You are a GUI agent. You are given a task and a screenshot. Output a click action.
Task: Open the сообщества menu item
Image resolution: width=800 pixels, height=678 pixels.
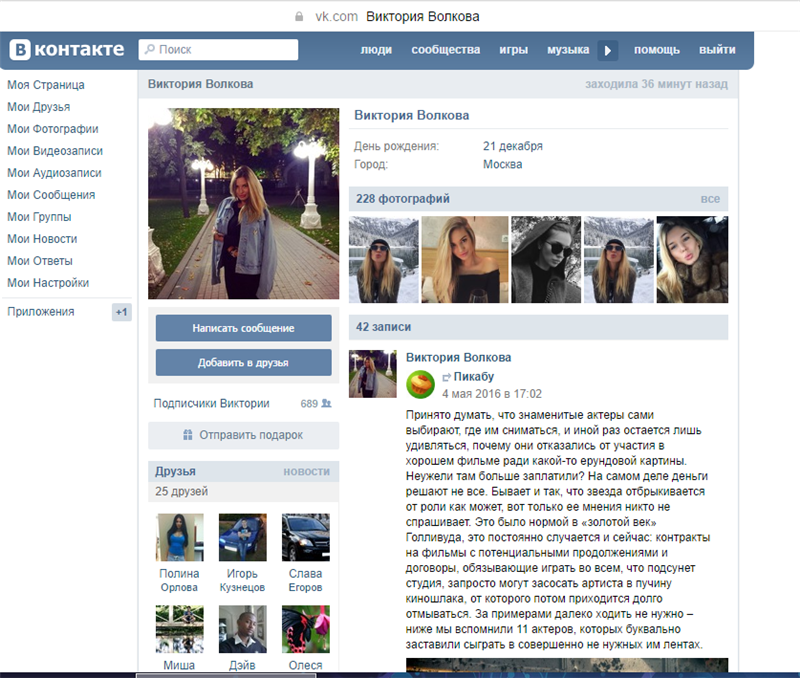coord(446,49)
